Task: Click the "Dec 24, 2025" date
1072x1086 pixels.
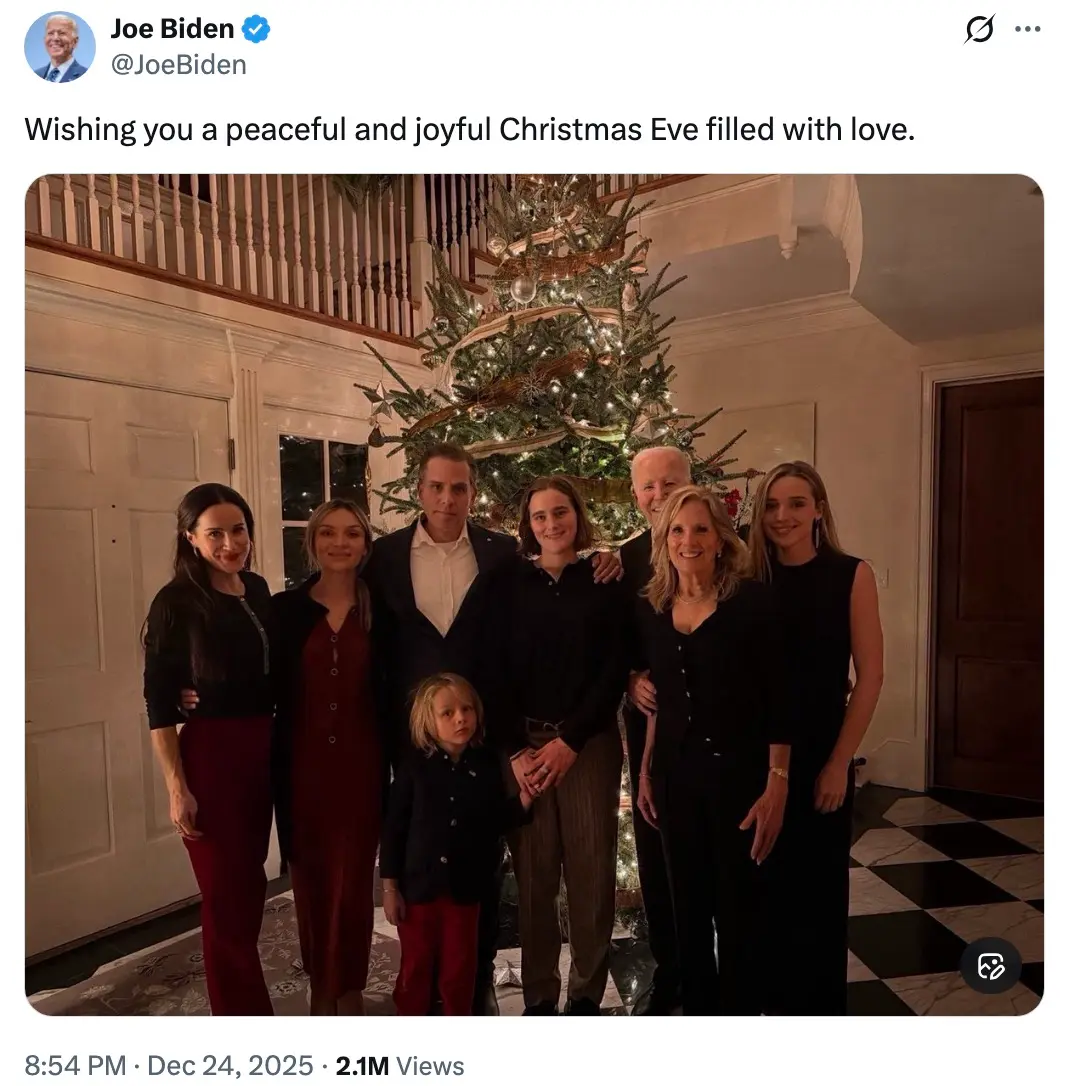Action: point(230,1066)
